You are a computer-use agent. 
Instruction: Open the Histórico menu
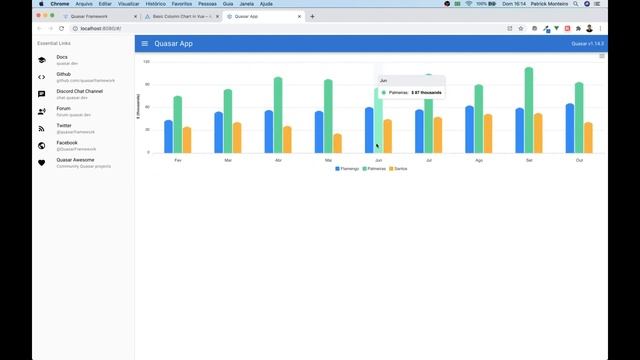[x=156, y=4]
